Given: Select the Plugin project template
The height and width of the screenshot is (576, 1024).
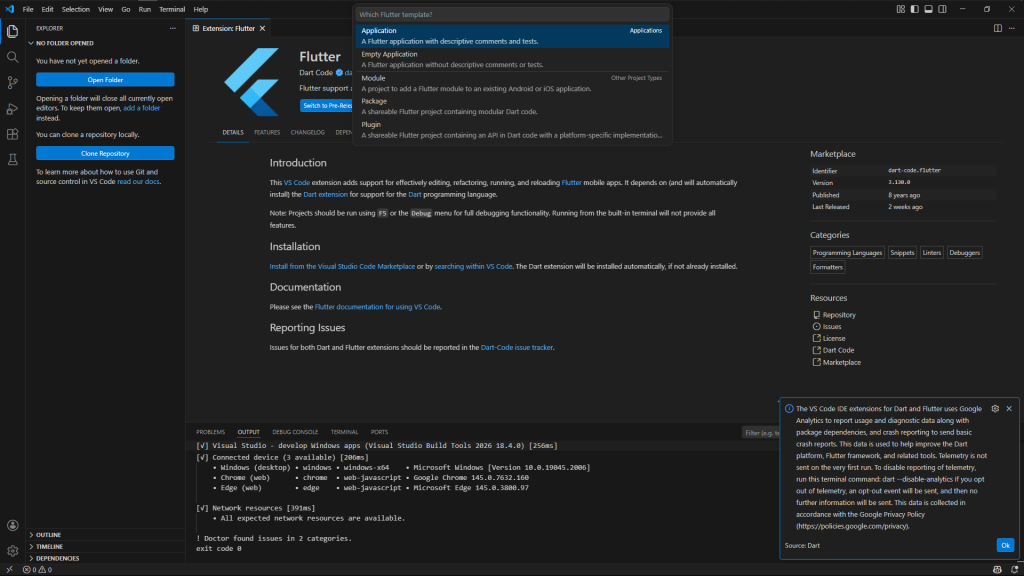Looking at the screenshot, I should coord(512,130).
